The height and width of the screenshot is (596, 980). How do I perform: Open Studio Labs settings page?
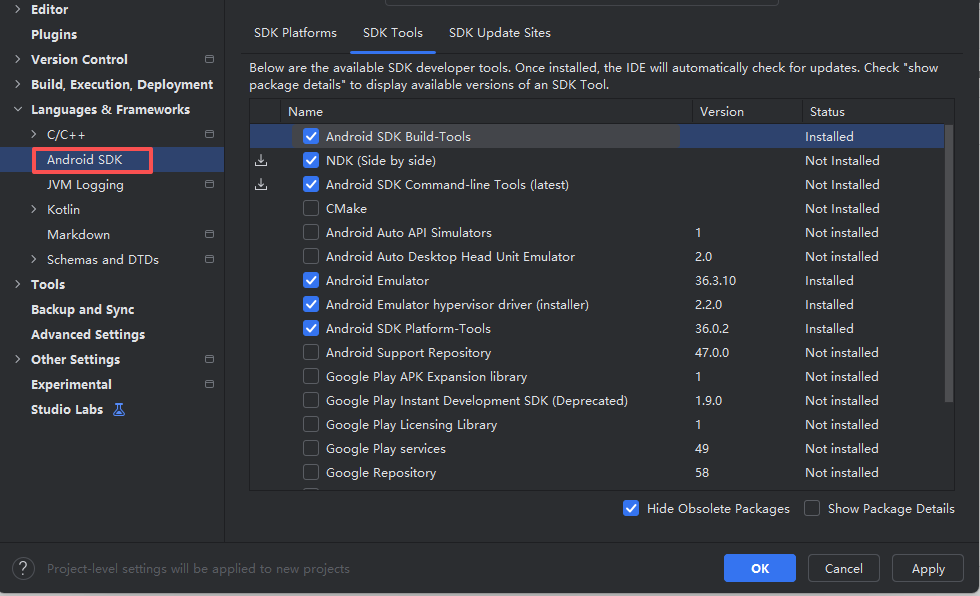click(67, 410)
